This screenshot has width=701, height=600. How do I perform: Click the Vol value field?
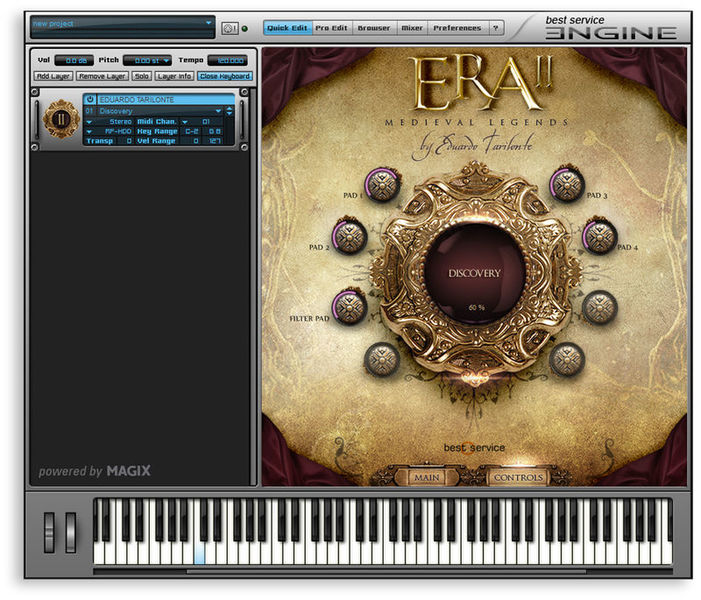pyautogui.click(x=74, y=60)
